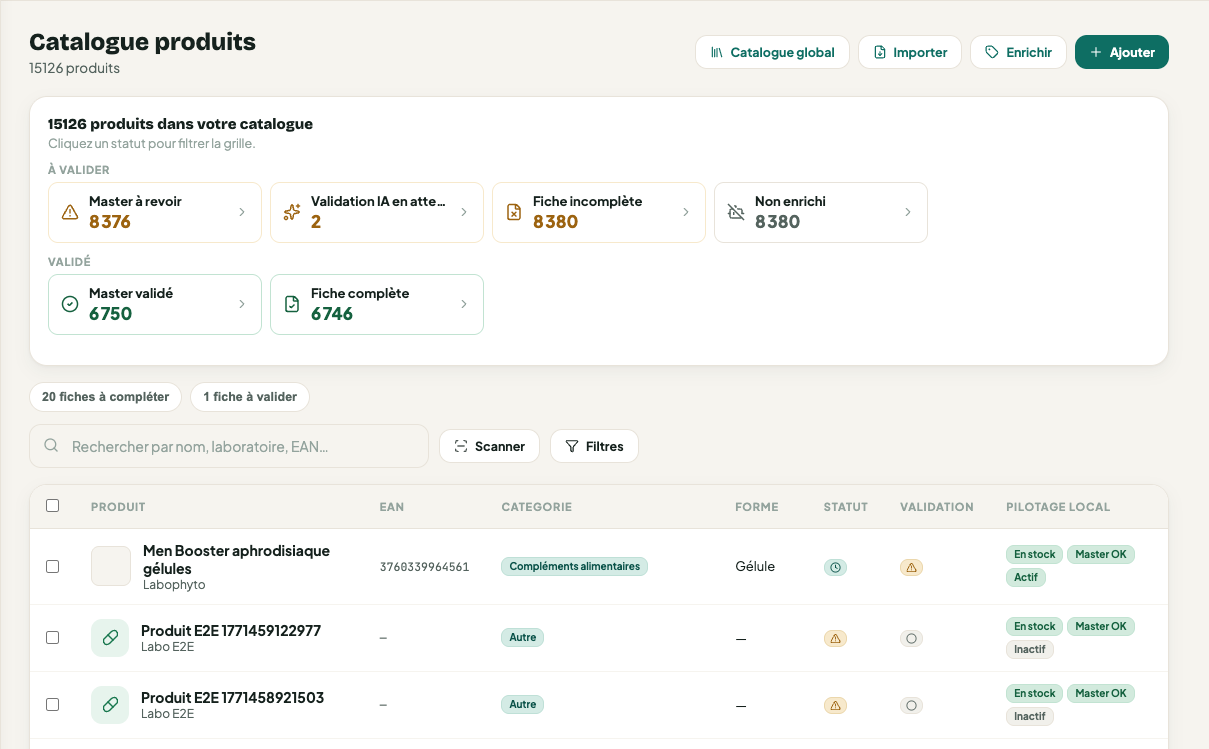Open product Produit E2E 1771458921503
This screenshot has width=1209, height=749.
pos(232,697)
